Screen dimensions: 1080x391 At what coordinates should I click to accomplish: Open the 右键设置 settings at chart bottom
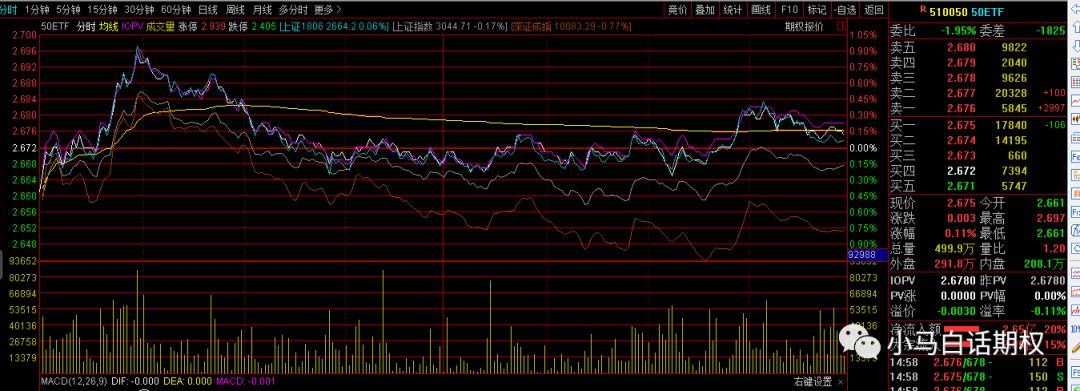click(812, 382)
